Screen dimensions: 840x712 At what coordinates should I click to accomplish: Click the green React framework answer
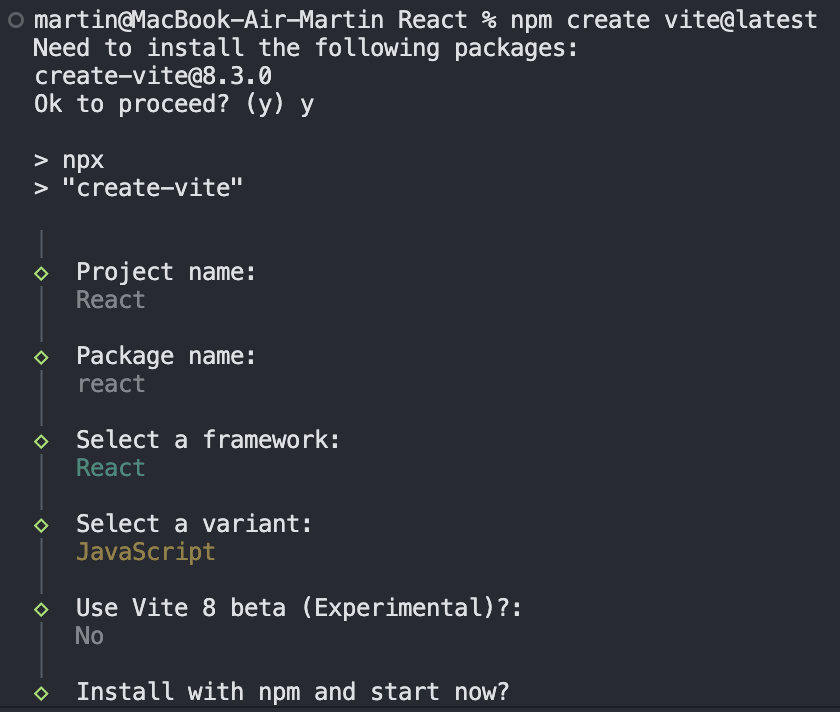(x=111, y=468)
